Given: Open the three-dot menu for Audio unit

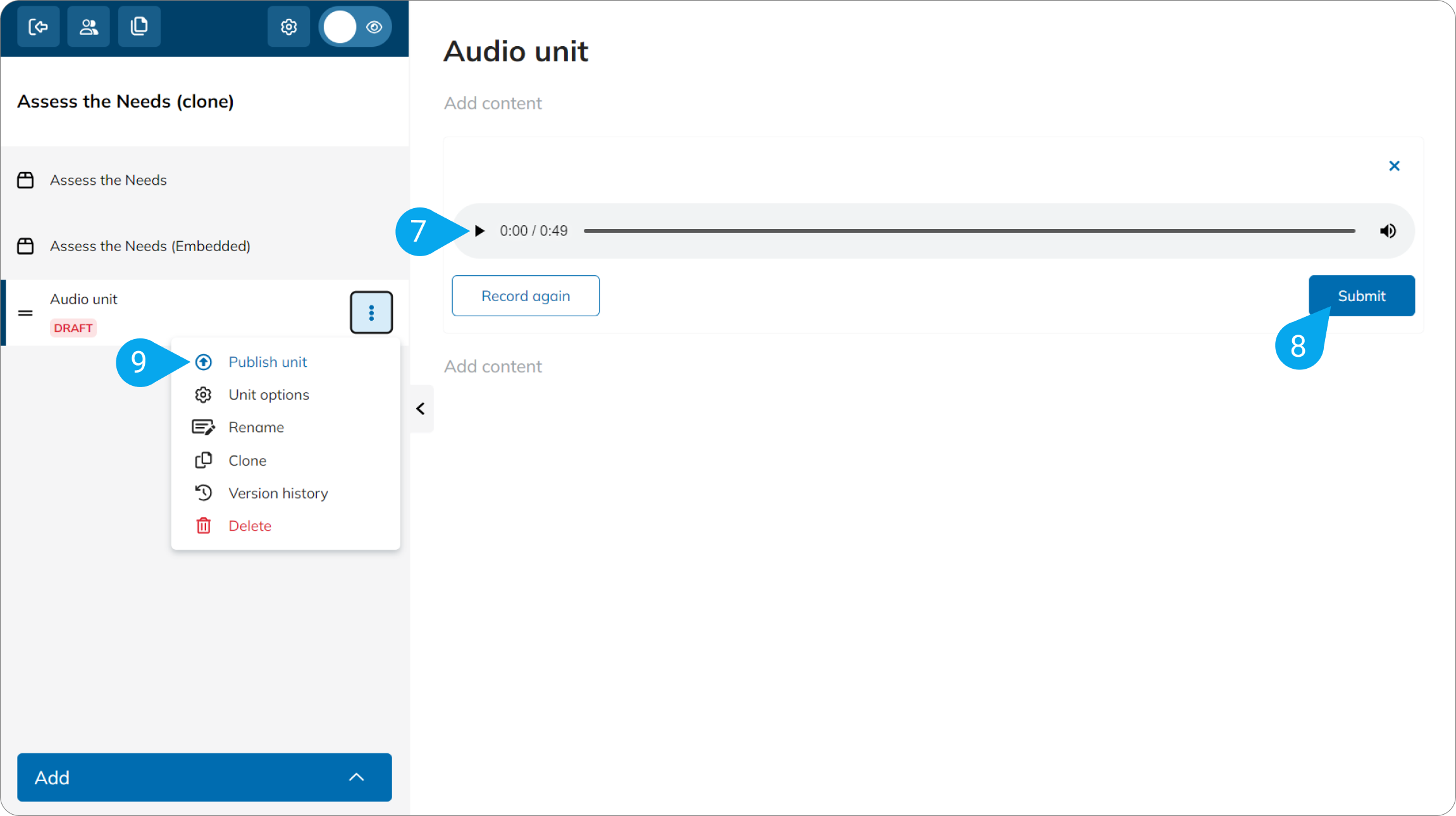Looking at the screenshot, I should click(x=371, y=312).
